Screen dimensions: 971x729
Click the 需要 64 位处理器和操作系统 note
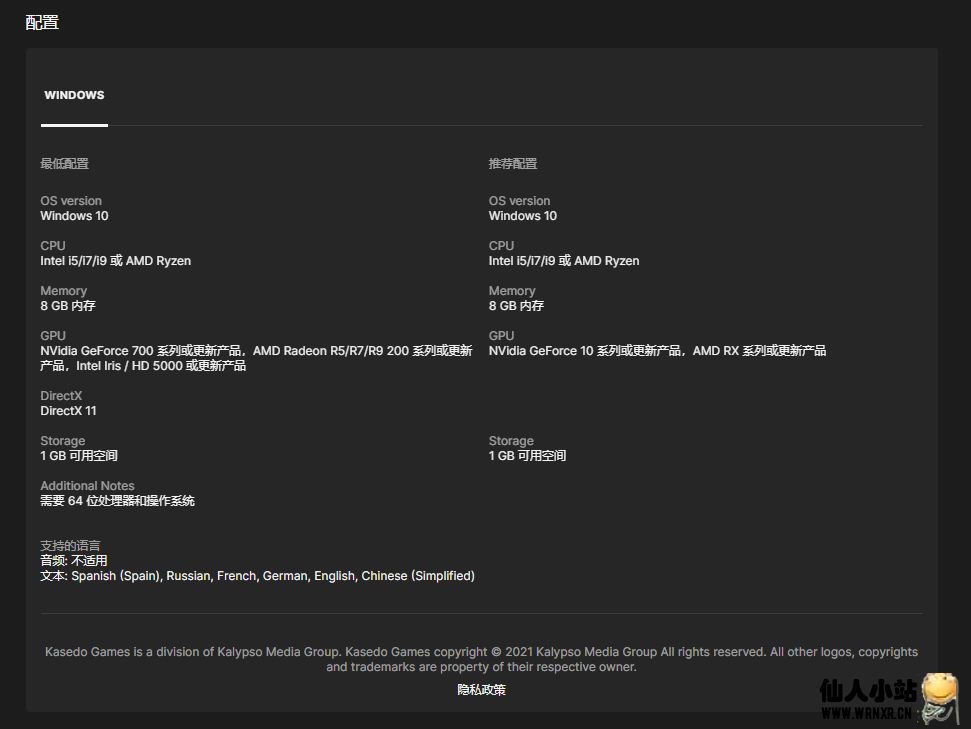click(x=117, y=501)
